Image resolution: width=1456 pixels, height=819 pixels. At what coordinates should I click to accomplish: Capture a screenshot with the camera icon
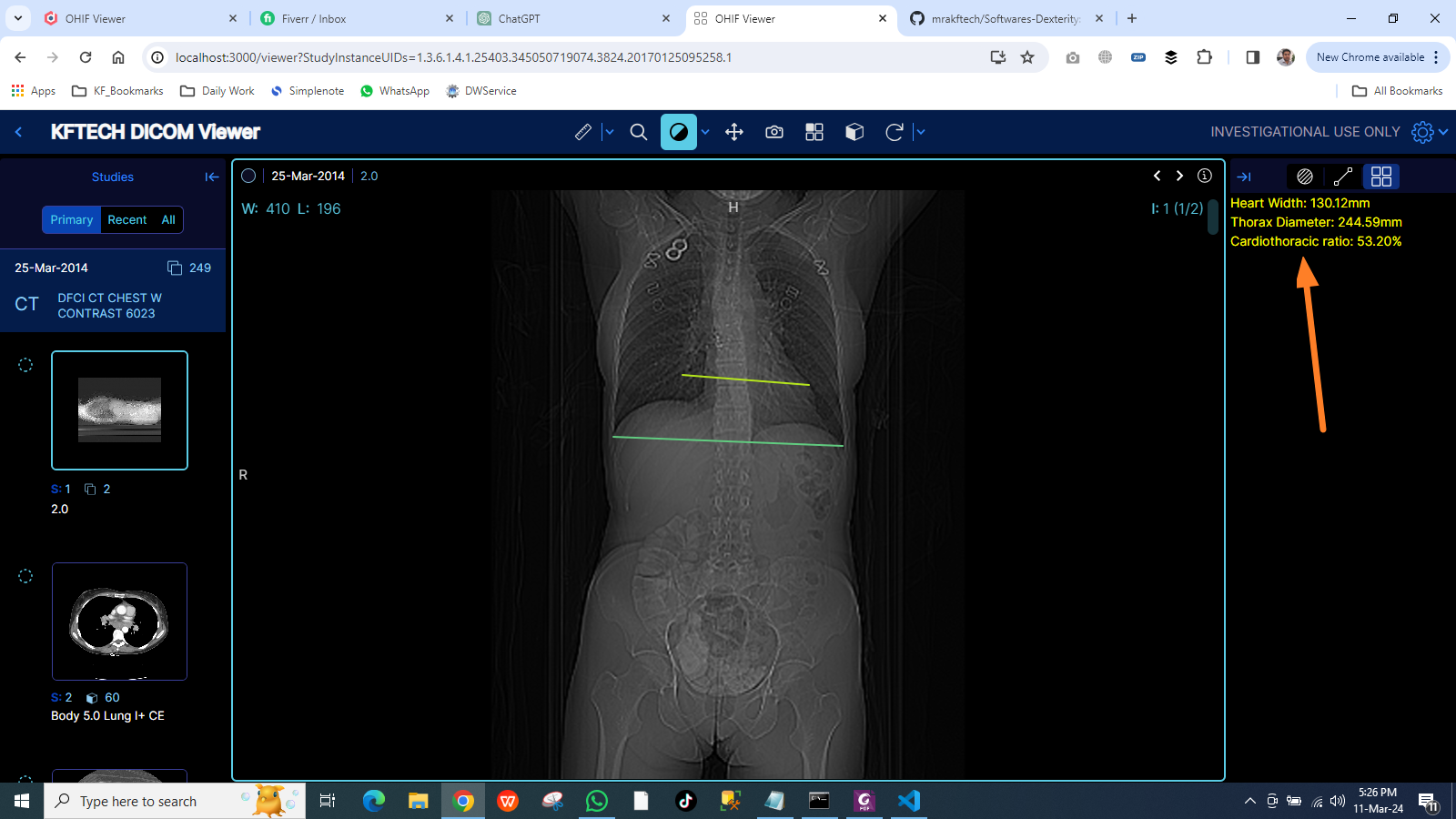tap(773, 132)
